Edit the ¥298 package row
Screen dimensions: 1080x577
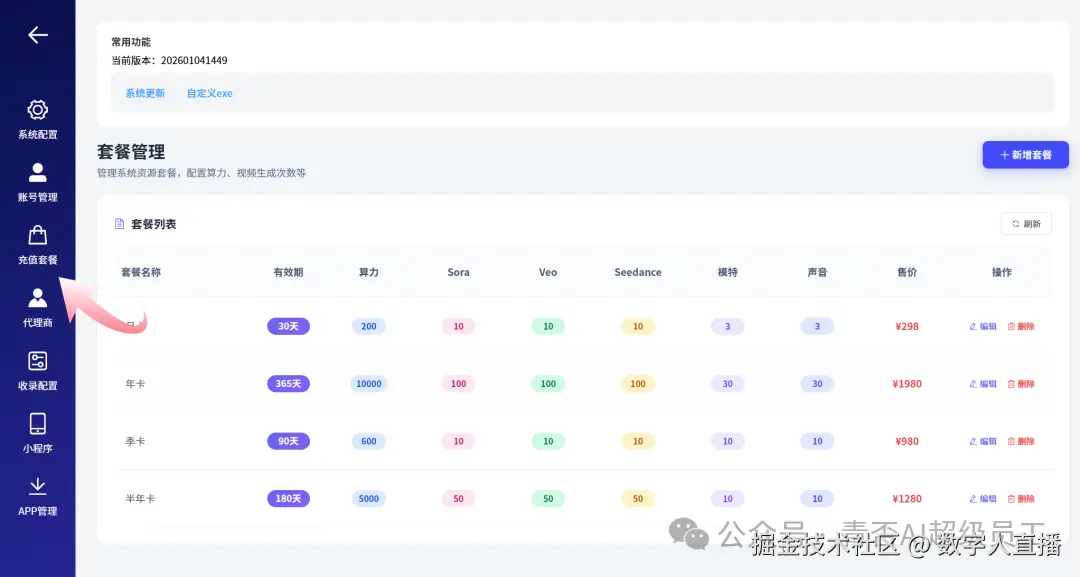click(x=983, y=326)
